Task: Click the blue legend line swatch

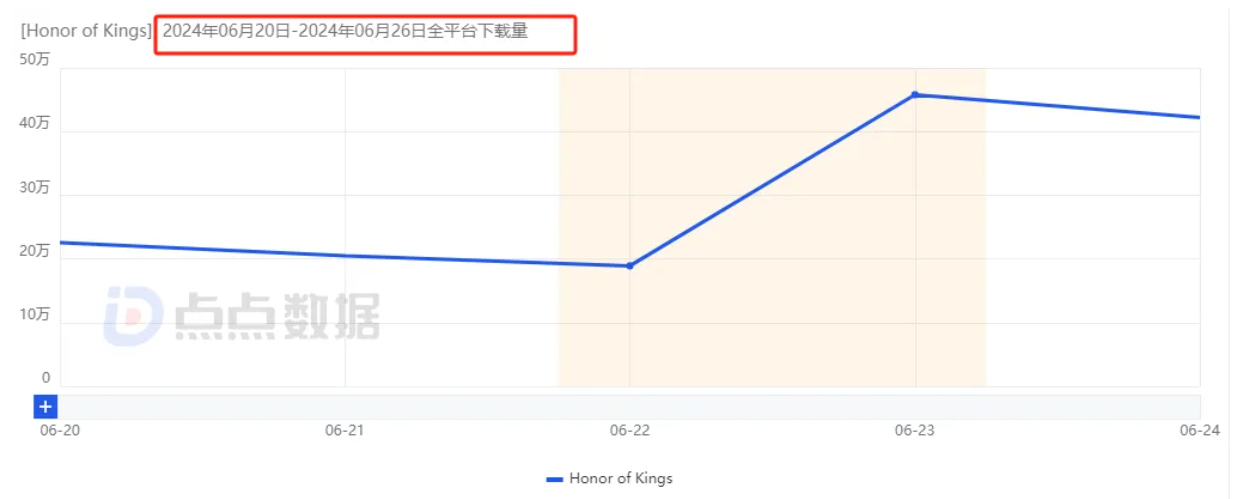Action: point(555,479)
